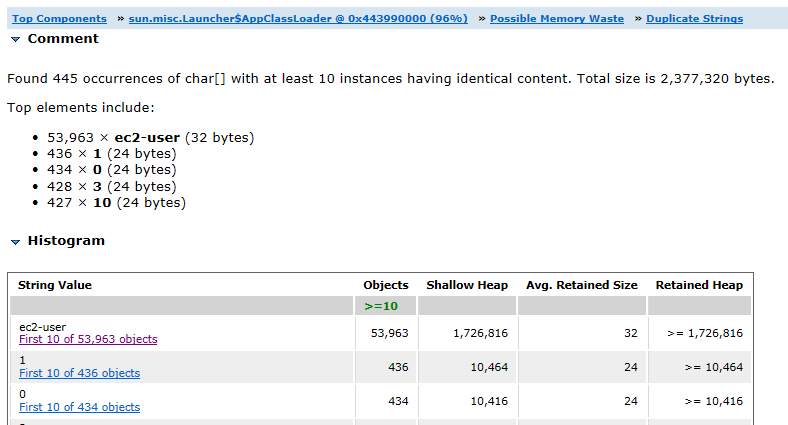The height and width of the screenshot is (425, 788).
Task: Click the Shallow Heap filter cell
Action: 467,306
